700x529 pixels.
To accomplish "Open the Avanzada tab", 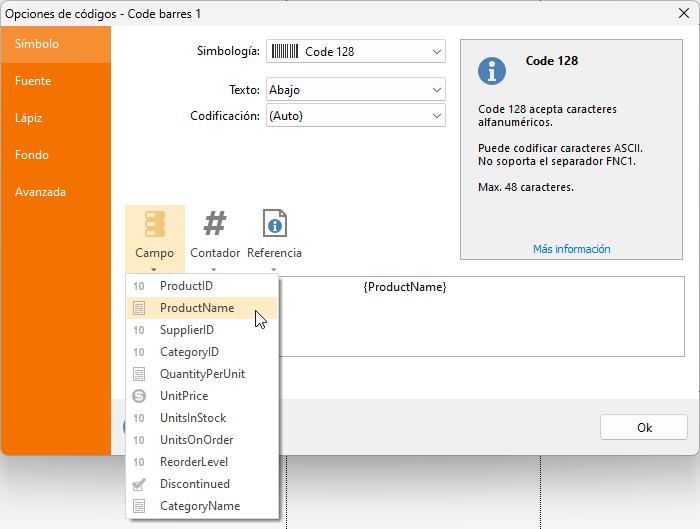I will (40, 192).
